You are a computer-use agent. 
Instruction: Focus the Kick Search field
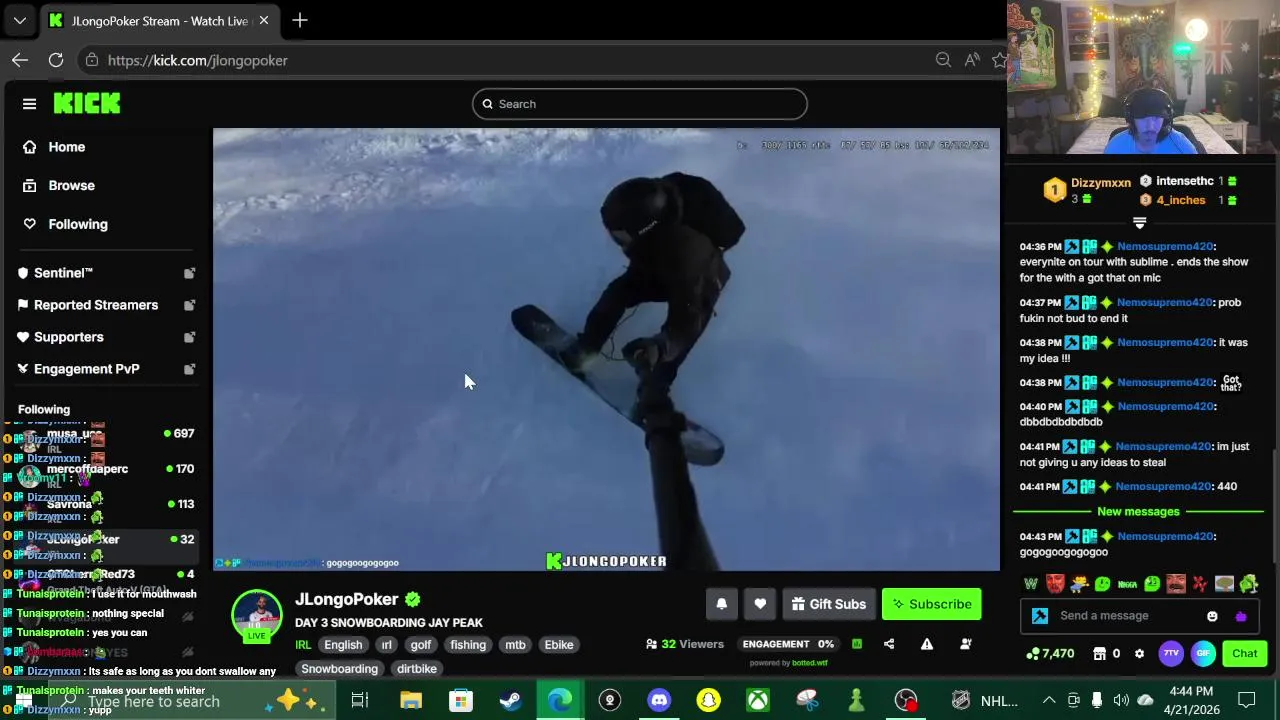coord(640,104)
